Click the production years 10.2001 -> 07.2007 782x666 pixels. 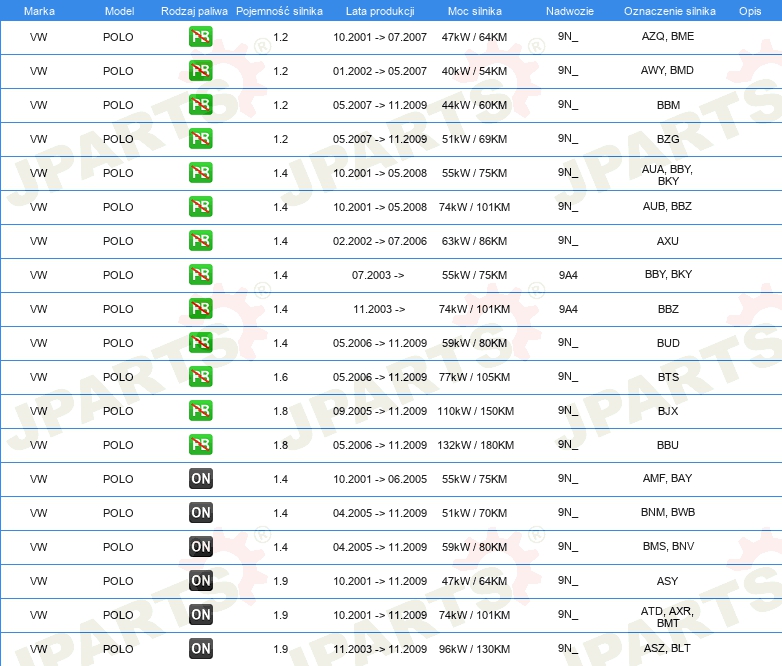(380, 37)
